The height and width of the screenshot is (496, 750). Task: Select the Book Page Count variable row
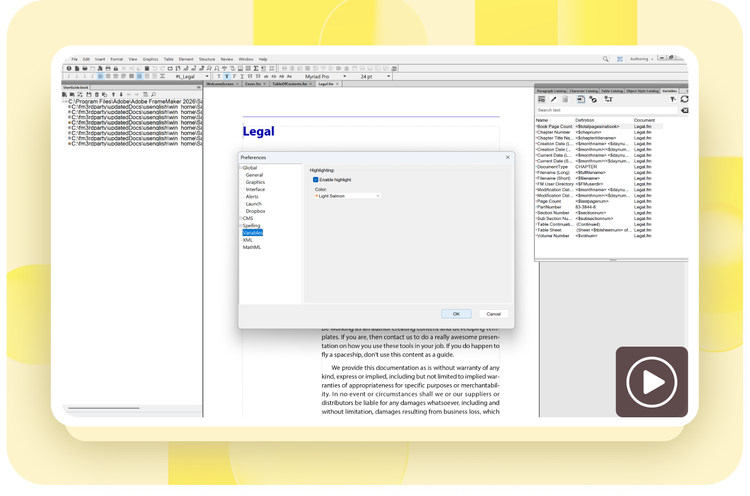click(x=599, y=126)
